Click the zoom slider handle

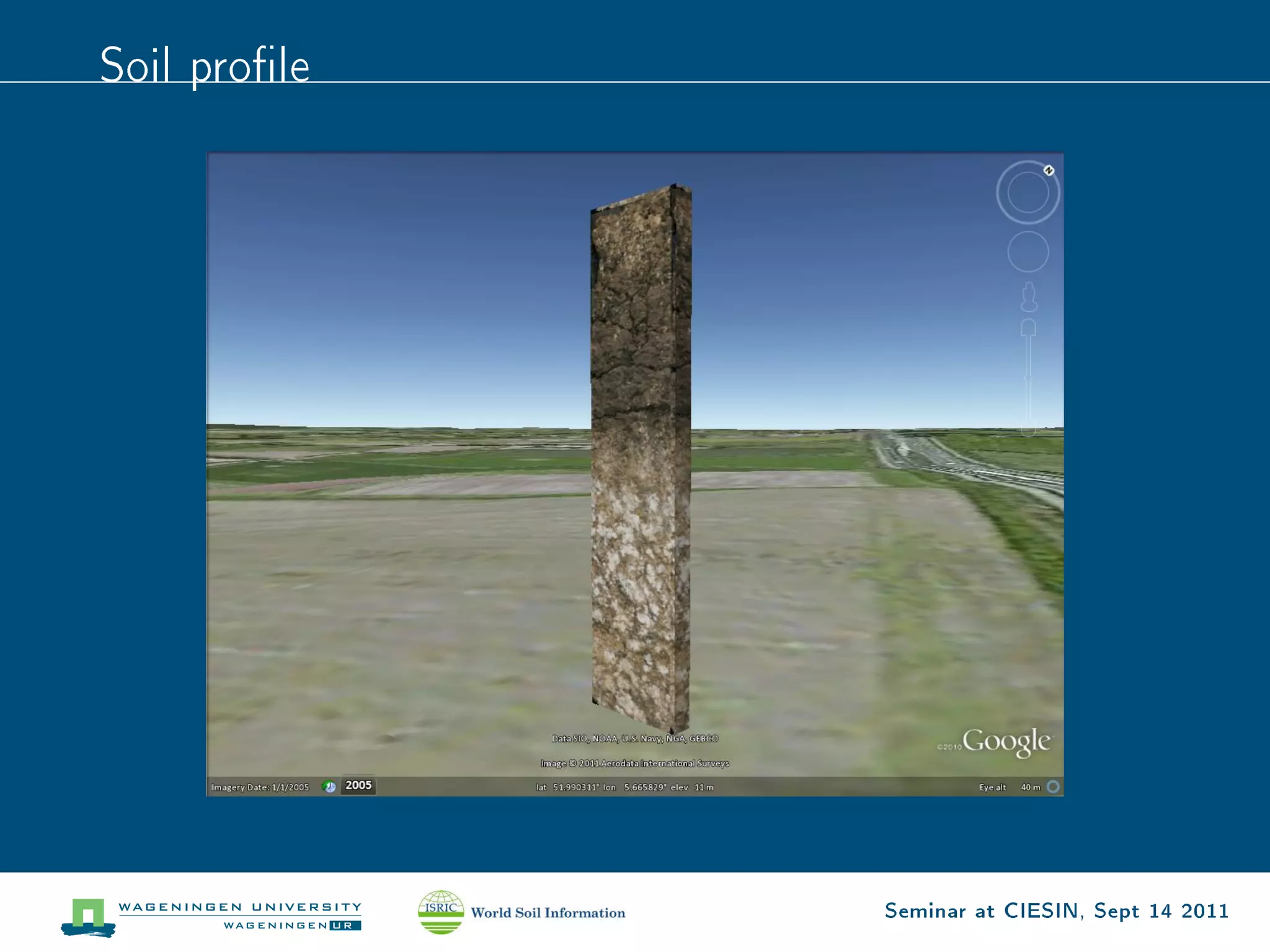point(1028,377)
